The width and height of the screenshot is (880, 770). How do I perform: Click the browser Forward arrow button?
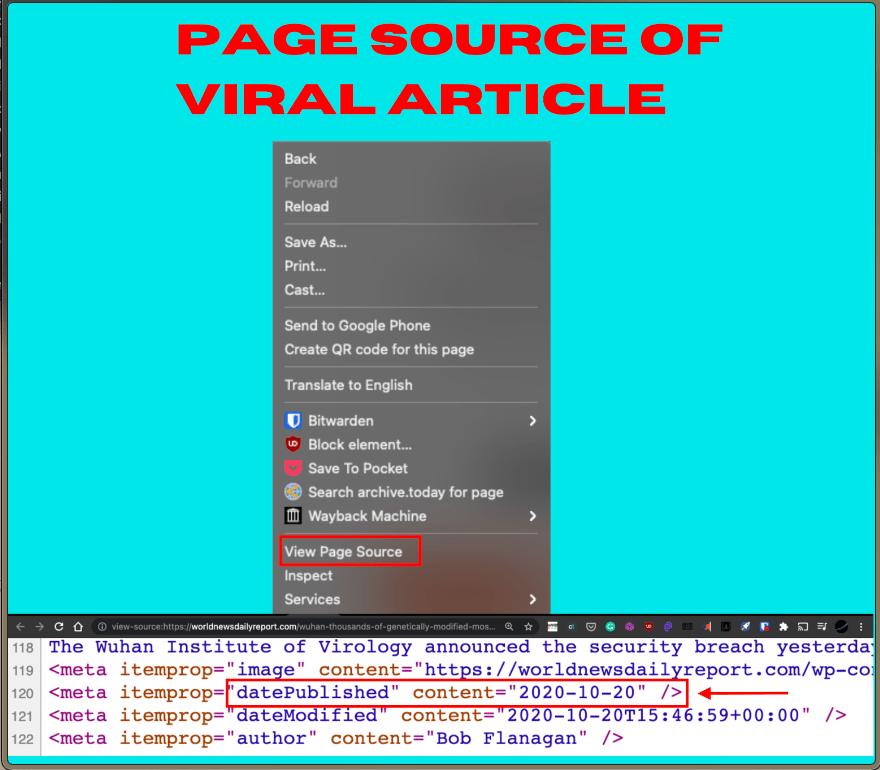[39, 626]
